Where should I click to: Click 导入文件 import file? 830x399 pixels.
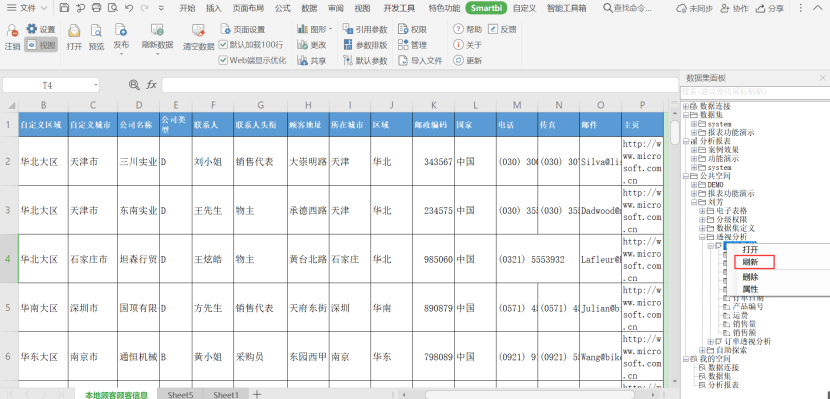pos(420,61)
